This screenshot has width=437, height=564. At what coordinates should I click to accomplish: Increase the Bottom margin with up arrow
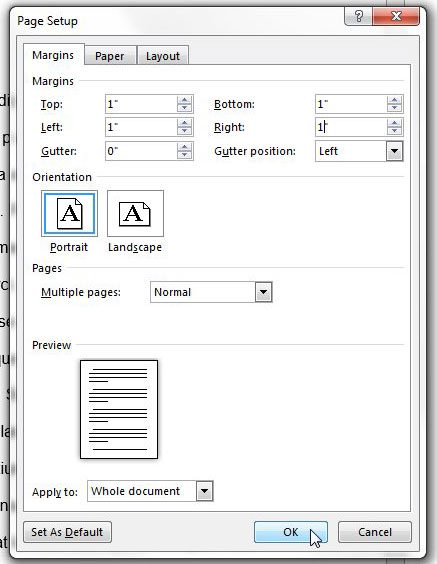(395, 100)
